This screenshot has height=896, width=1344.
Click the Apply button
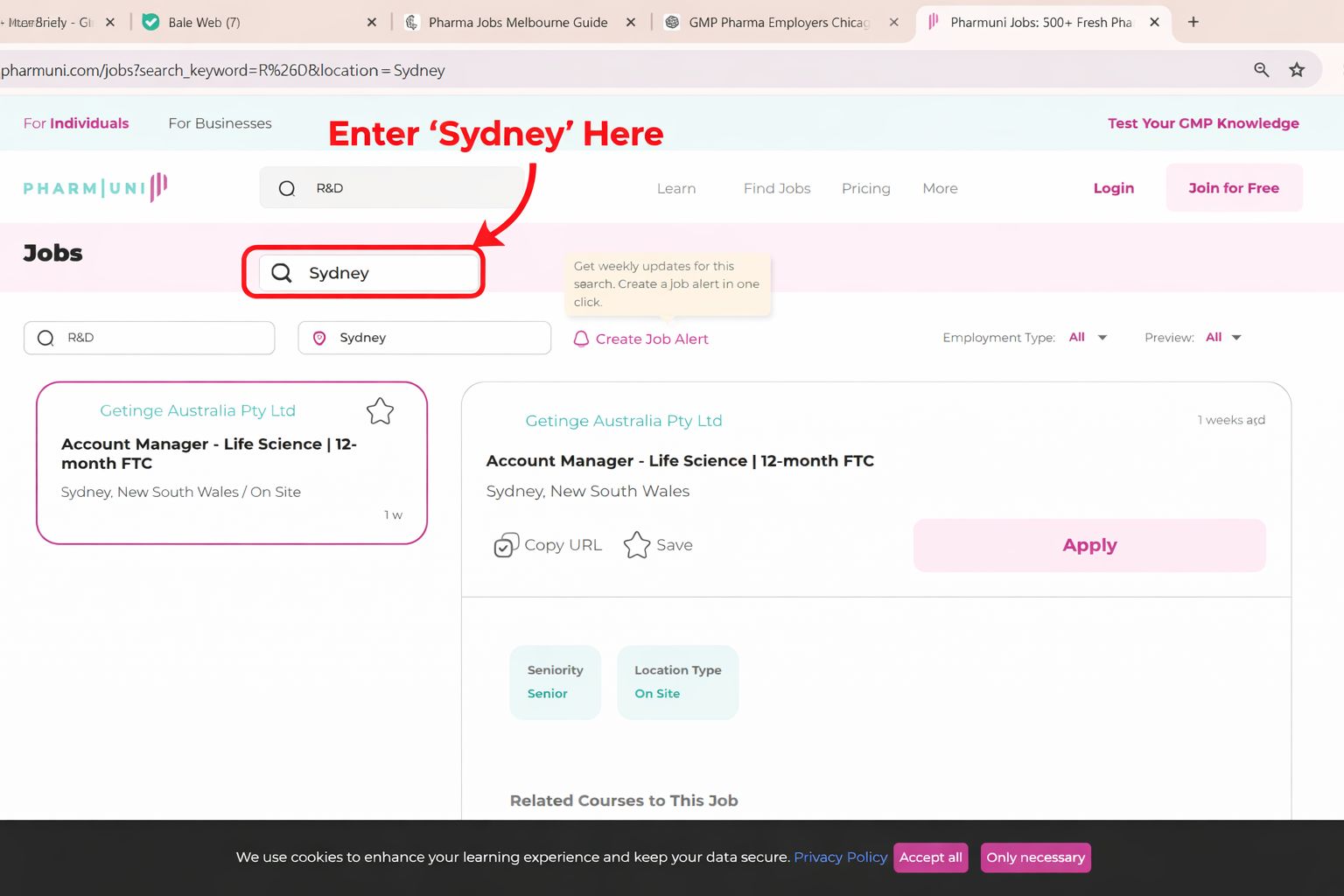1089,545
